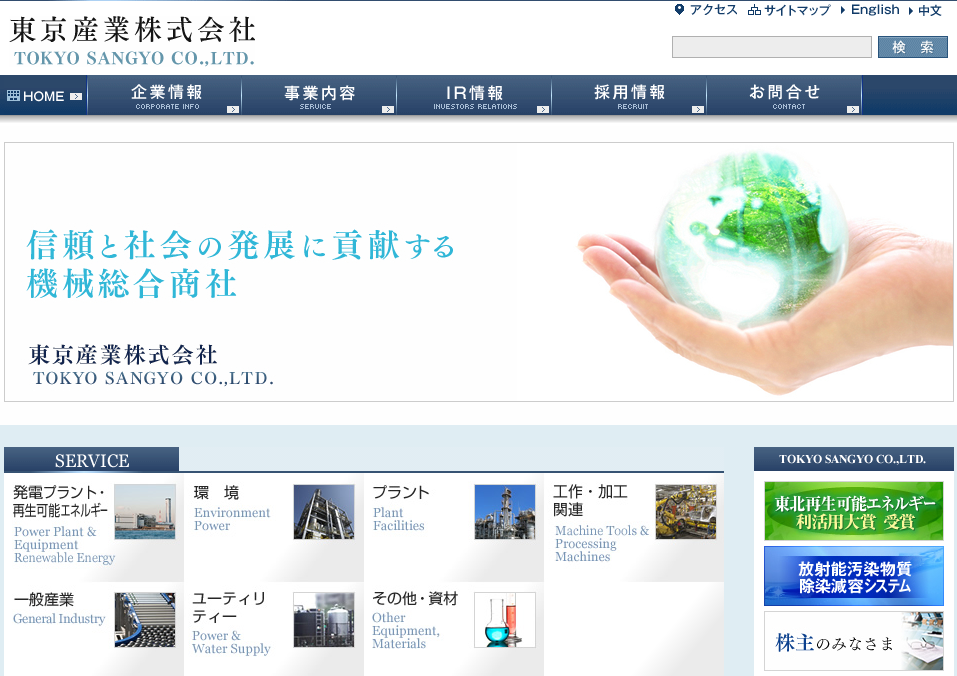Go to HOME in navigation bar
Viewport: 957px width, 676px height.
(x=43, y=95)
